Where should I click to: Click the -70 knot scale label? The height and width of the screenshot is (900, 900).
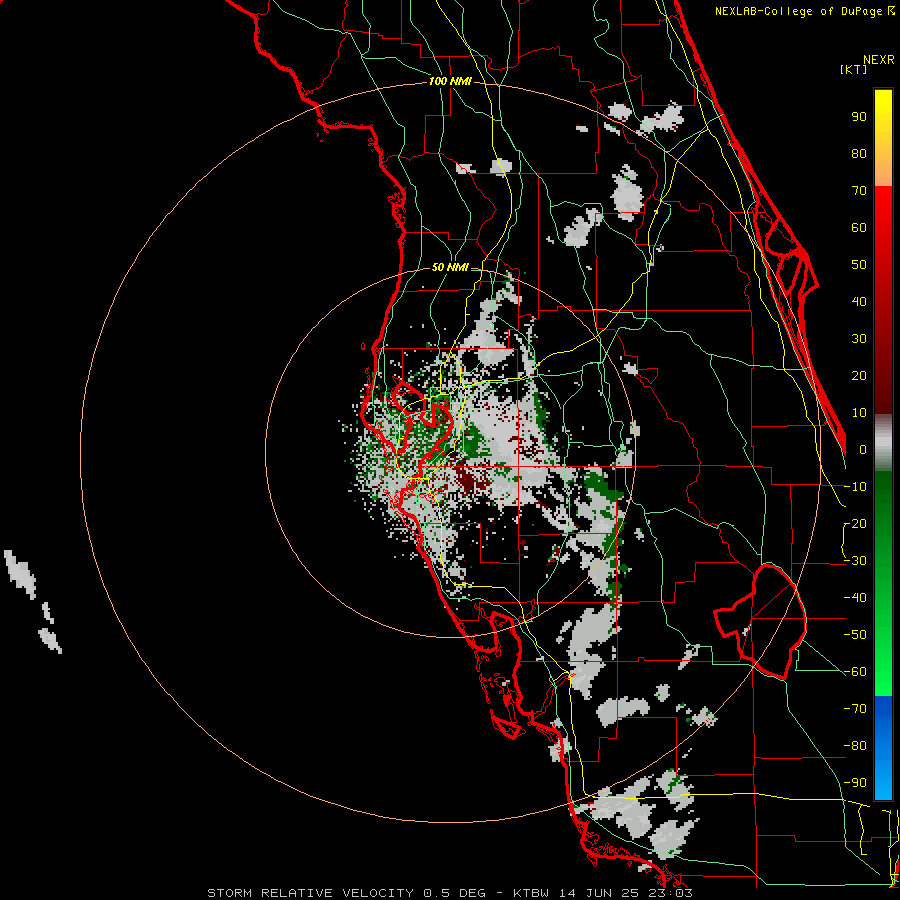click(x=855, y=709)
